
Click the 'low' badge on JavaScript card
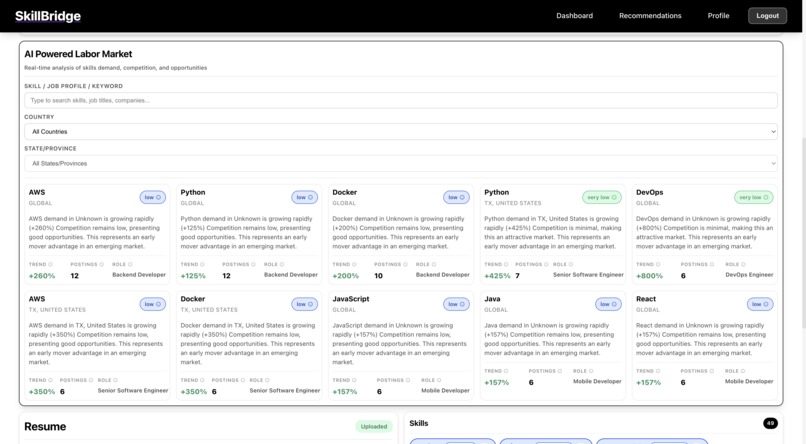456,304
